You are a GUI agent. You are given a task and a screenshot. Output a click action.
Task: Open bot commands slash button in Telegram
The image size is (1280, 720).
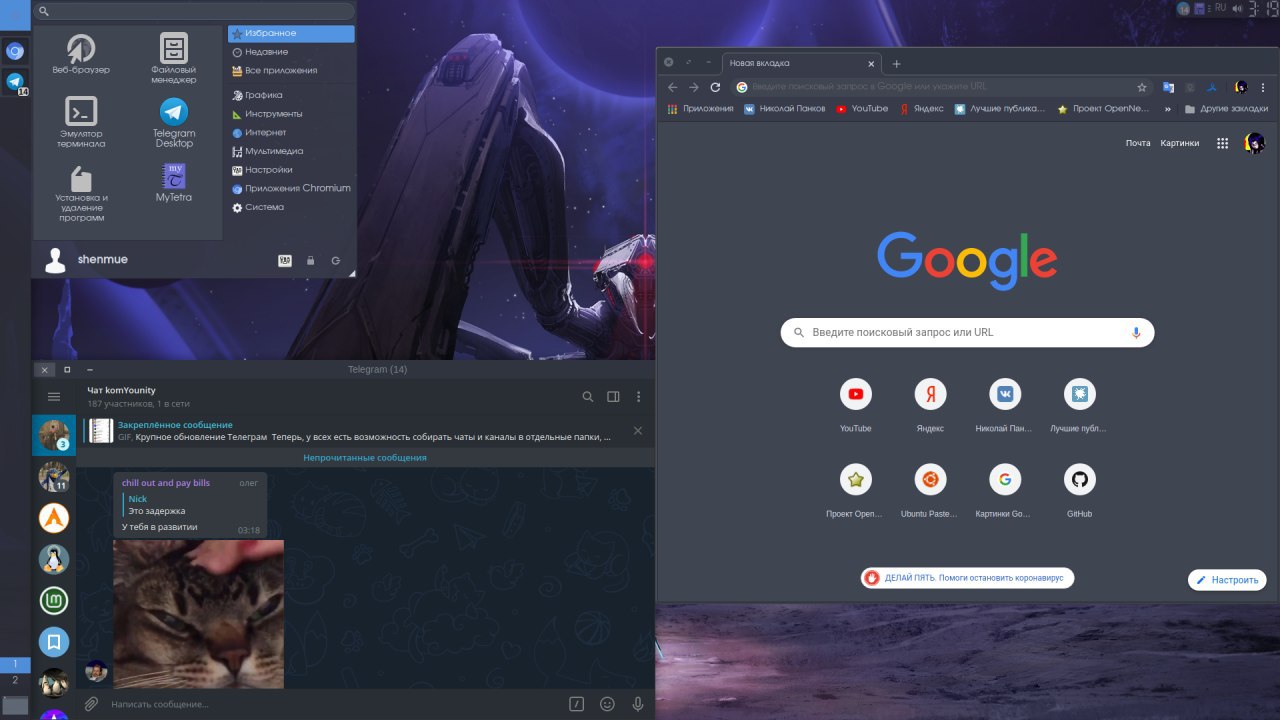pos(576,704)
